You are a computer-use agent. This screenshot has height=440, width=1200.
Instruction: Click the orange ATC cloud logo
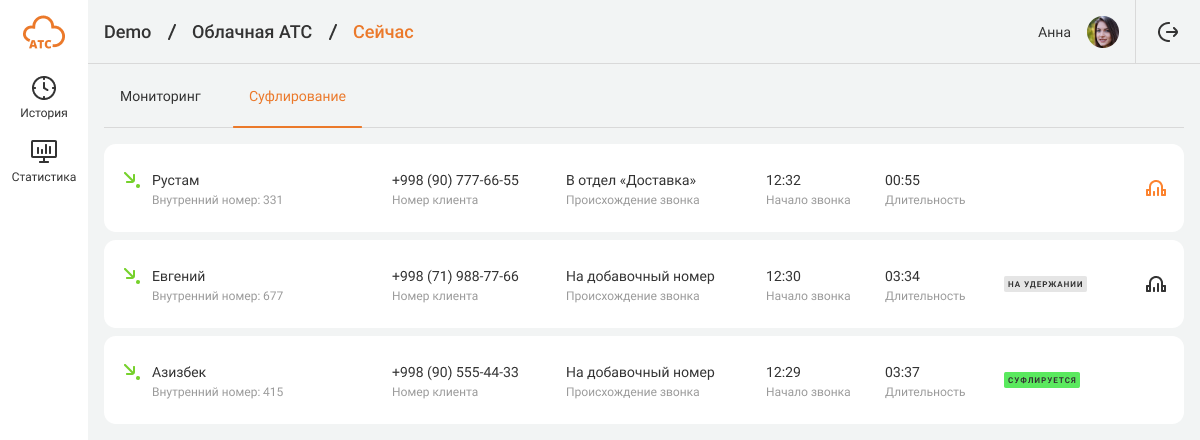coord(44,32)
